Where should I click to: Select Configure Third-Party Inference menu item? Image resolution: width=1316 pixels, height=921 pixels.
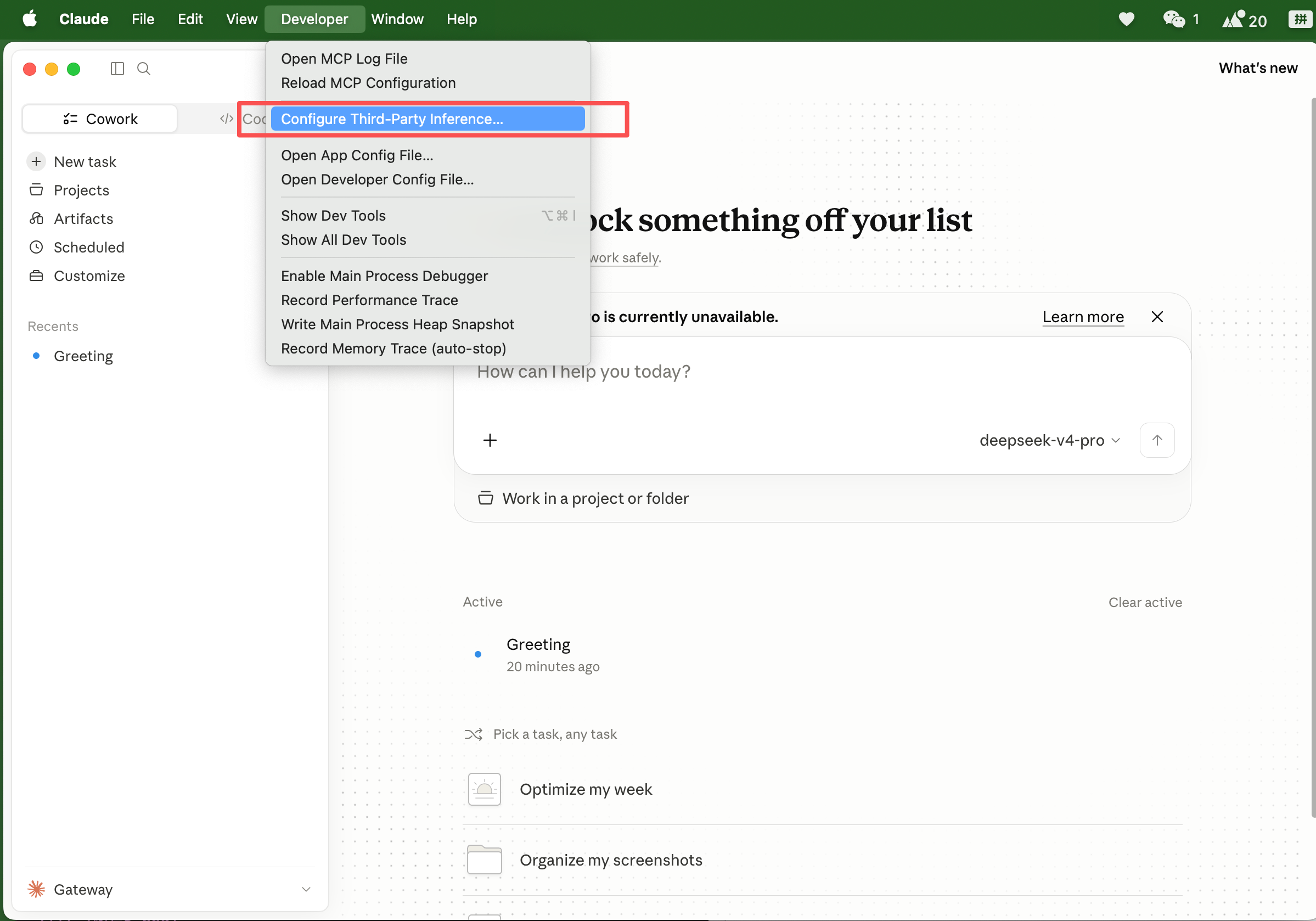pos(428,119)
